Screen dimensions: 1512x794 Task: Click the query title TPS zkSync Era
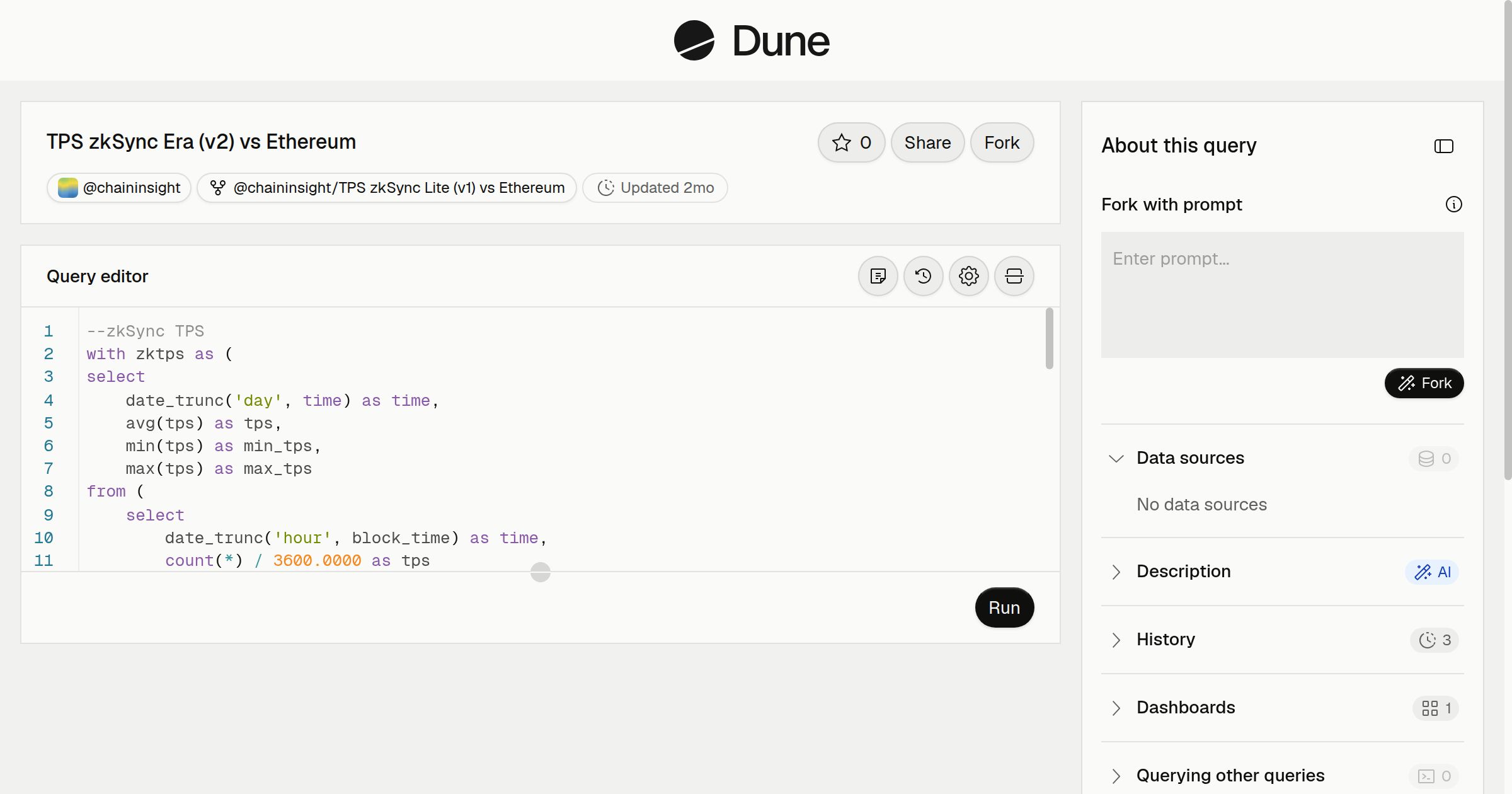201,142
